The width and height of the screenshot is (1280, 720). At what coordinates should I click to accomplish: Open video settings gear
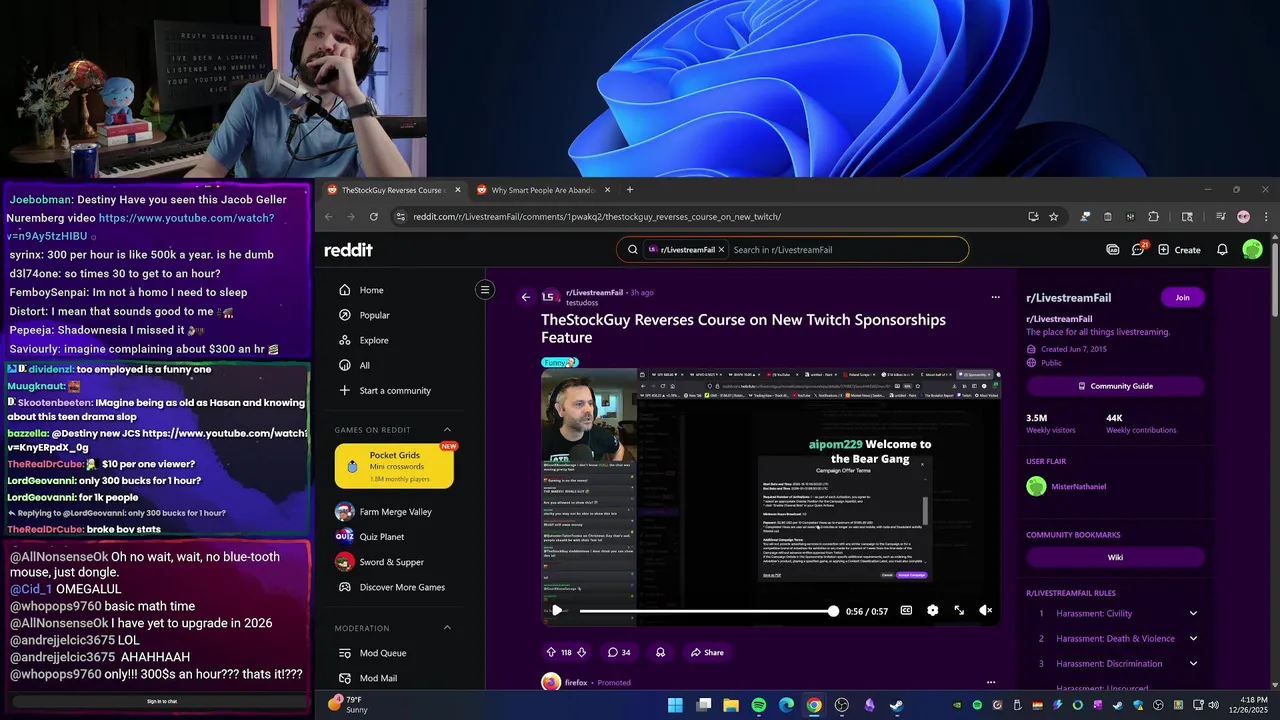point(933,611)
